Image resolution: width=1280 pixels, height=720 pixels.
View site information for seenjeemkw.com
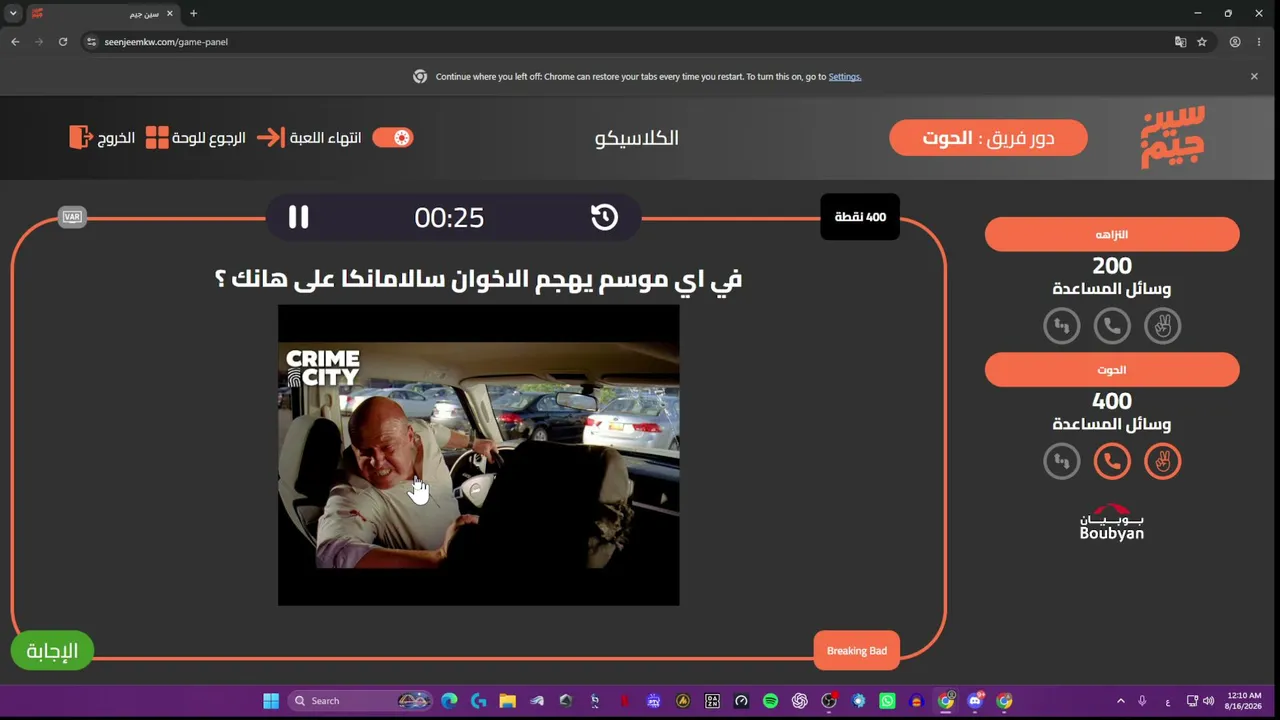[x=91, y=42]
